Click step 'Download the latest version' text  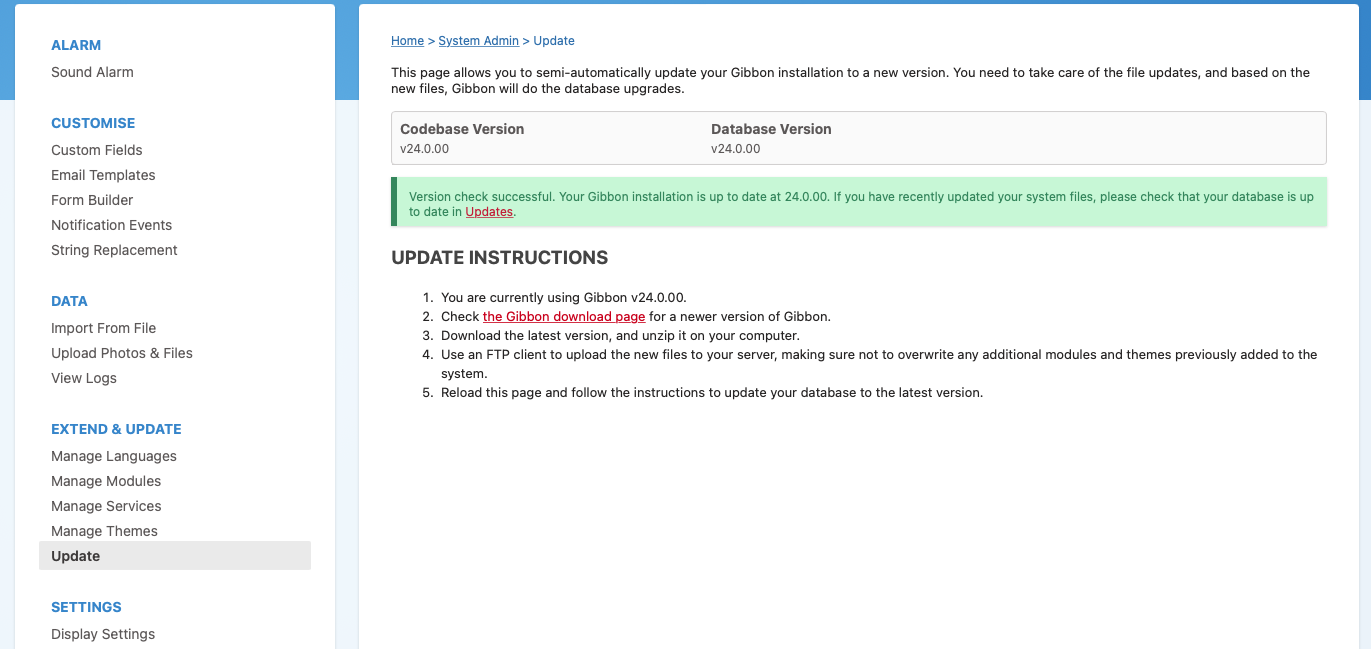(x=620, y=335)
